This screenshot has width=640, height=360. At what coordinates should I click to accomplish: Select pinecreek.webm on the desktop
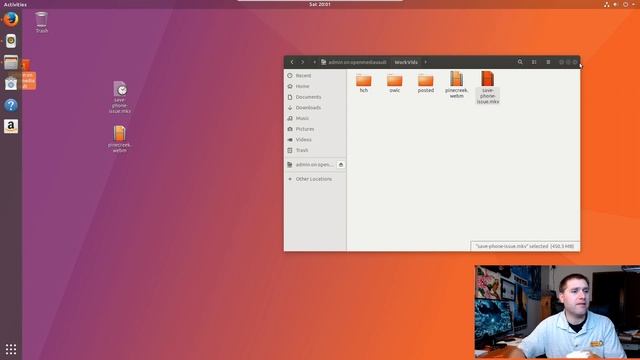[x=120, y=139]
